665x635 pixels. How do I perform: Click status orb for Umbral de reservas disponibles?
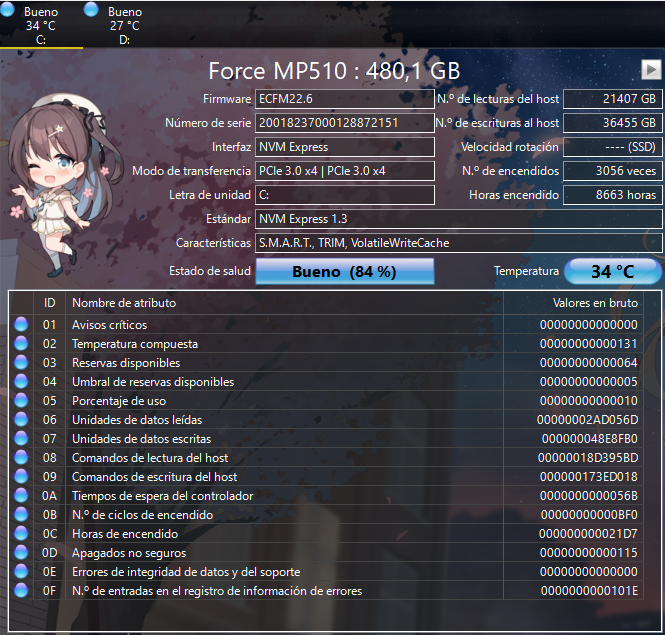point(21,382)
